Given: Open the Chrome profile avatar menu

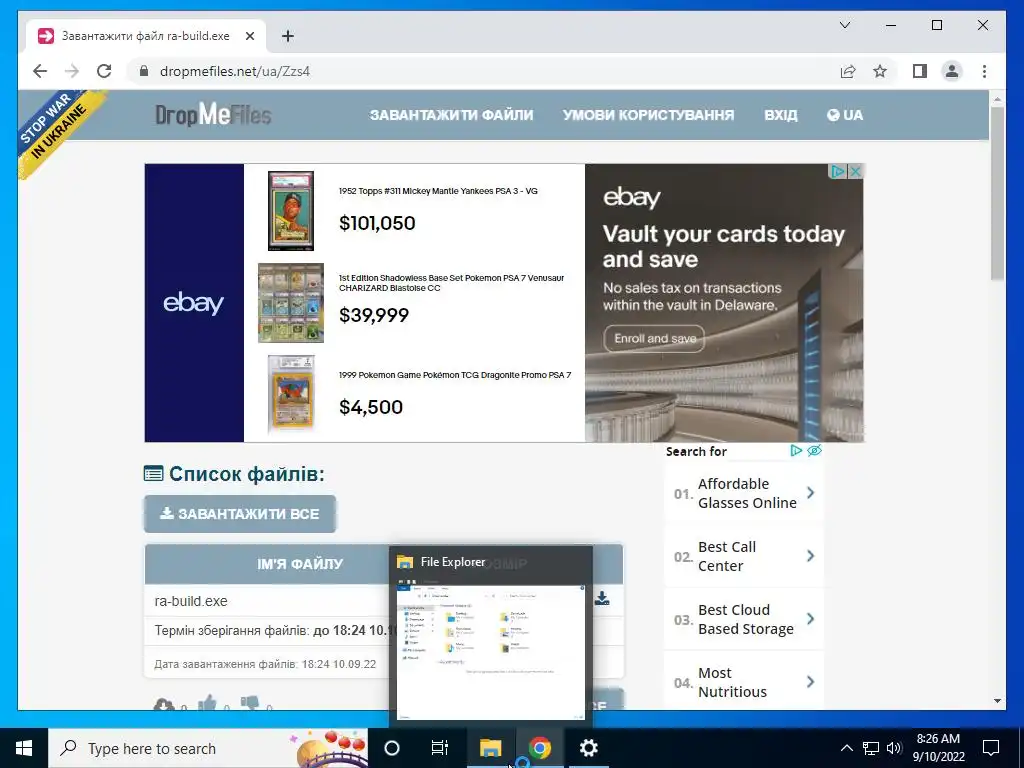Looking at the screenshot, I should [952, 71].
